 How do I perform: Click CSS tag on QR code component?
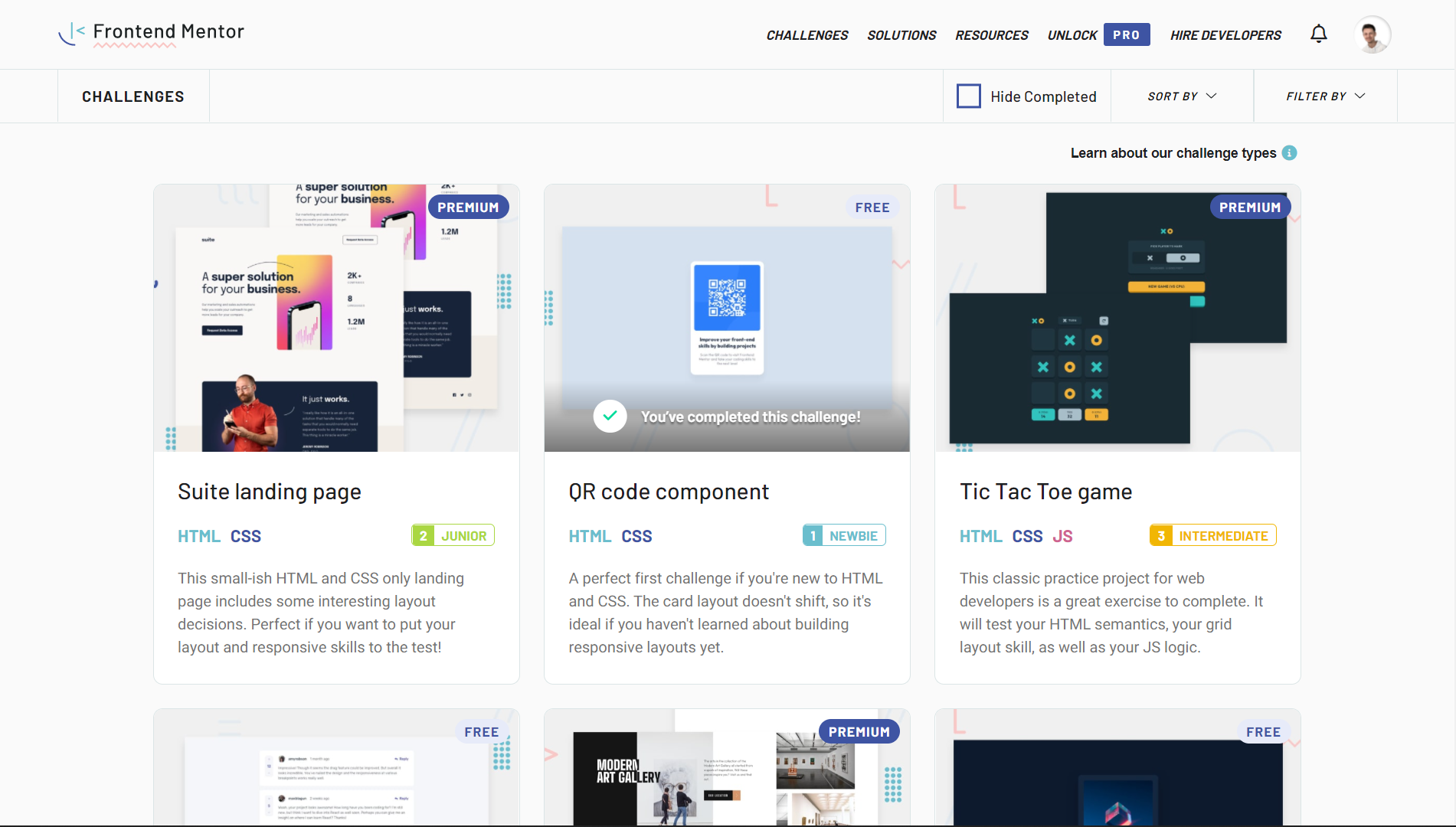click(x=636, y=536)
